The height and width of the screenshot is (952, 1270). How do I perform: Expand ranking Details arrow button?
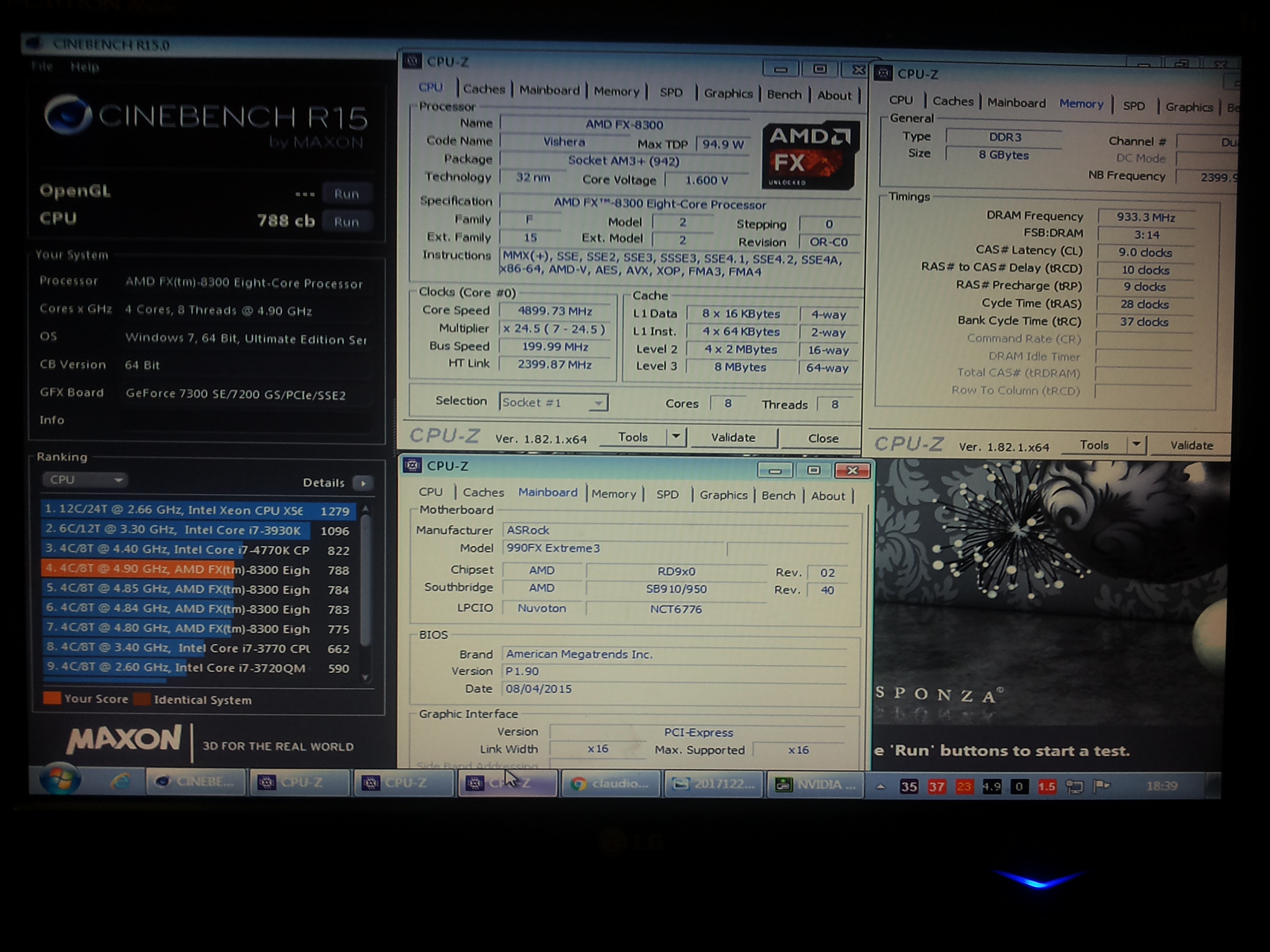click(363, 483)
